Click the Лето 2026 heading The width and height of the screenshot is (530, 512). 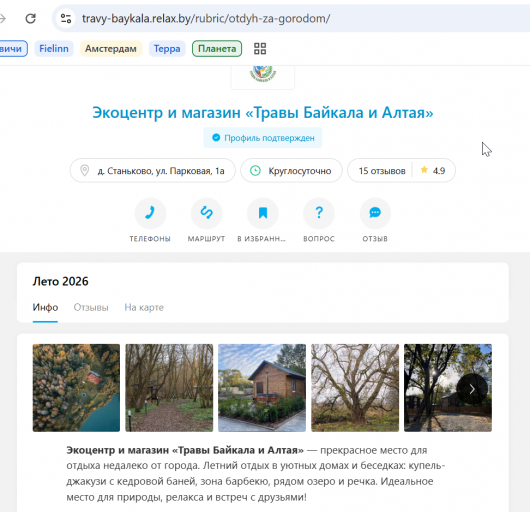coord(61,281)
